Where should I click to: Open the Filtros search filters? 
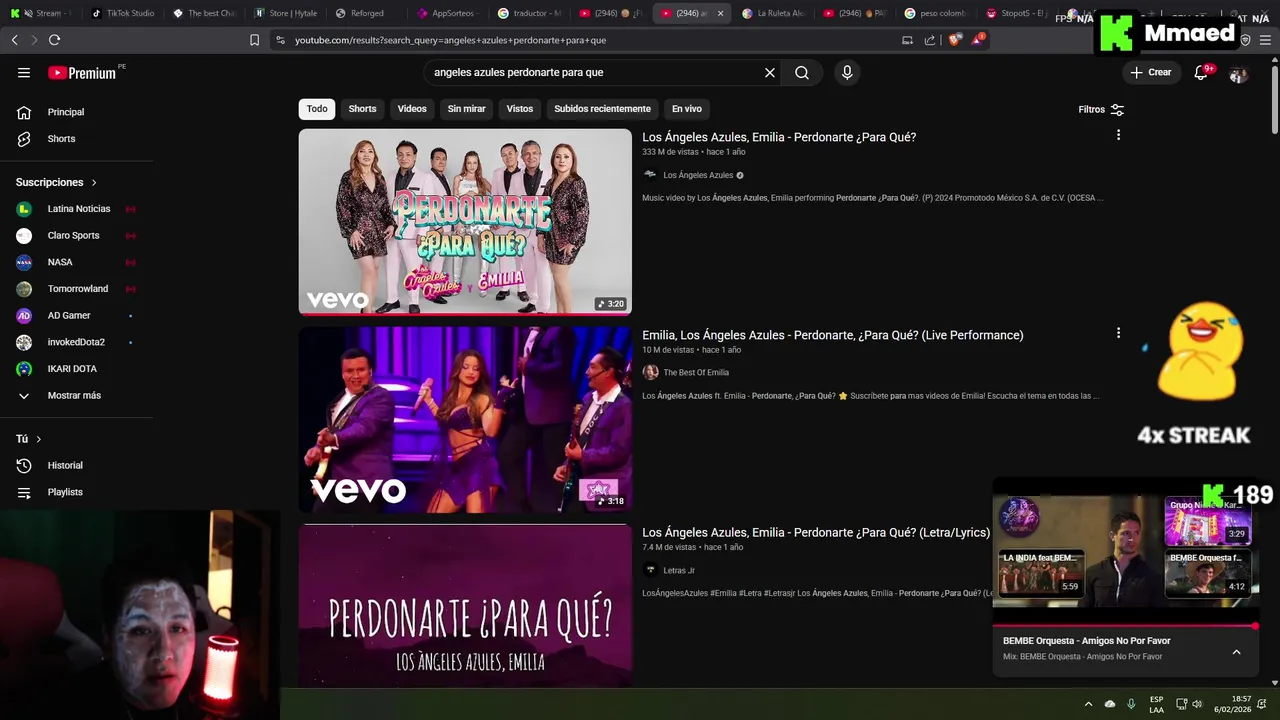tap(1101, 109)
